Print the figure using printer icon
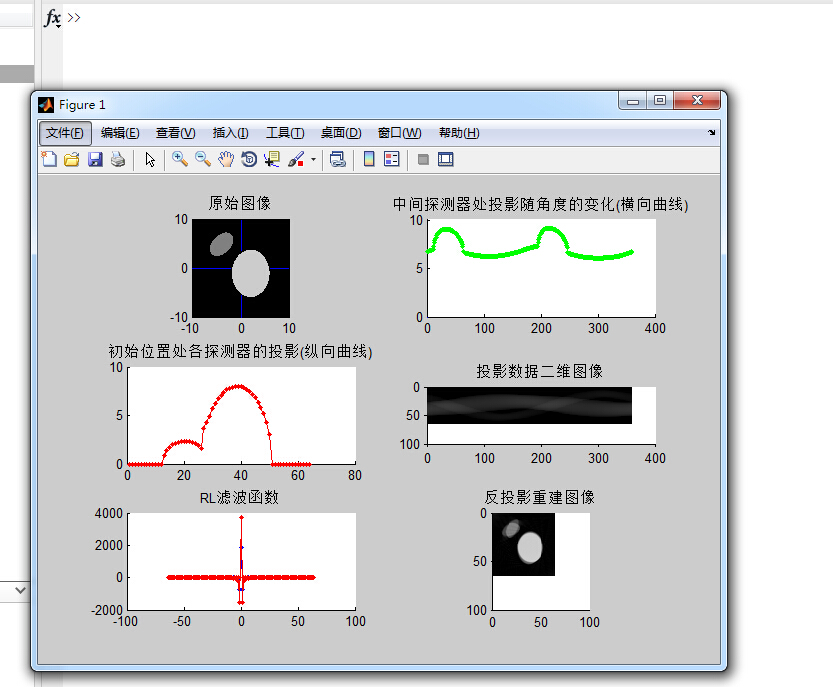This screenshot has height=687, width=833. (118, 159)
